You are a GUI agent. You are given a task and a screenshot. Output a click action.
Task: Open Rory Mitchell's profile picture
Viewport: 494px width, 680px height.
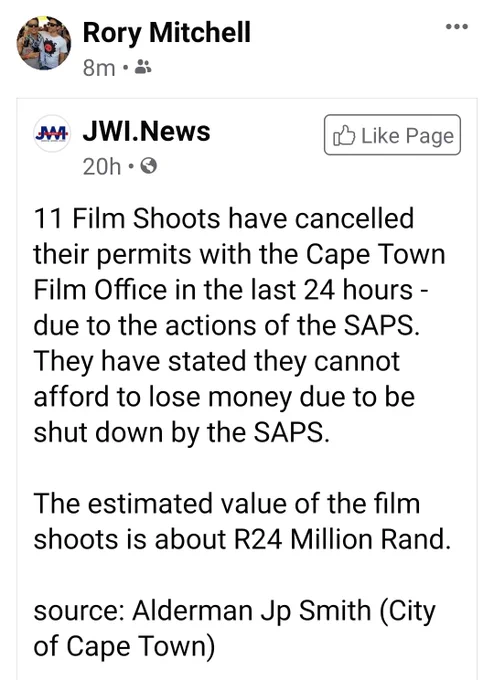(44, 43)
